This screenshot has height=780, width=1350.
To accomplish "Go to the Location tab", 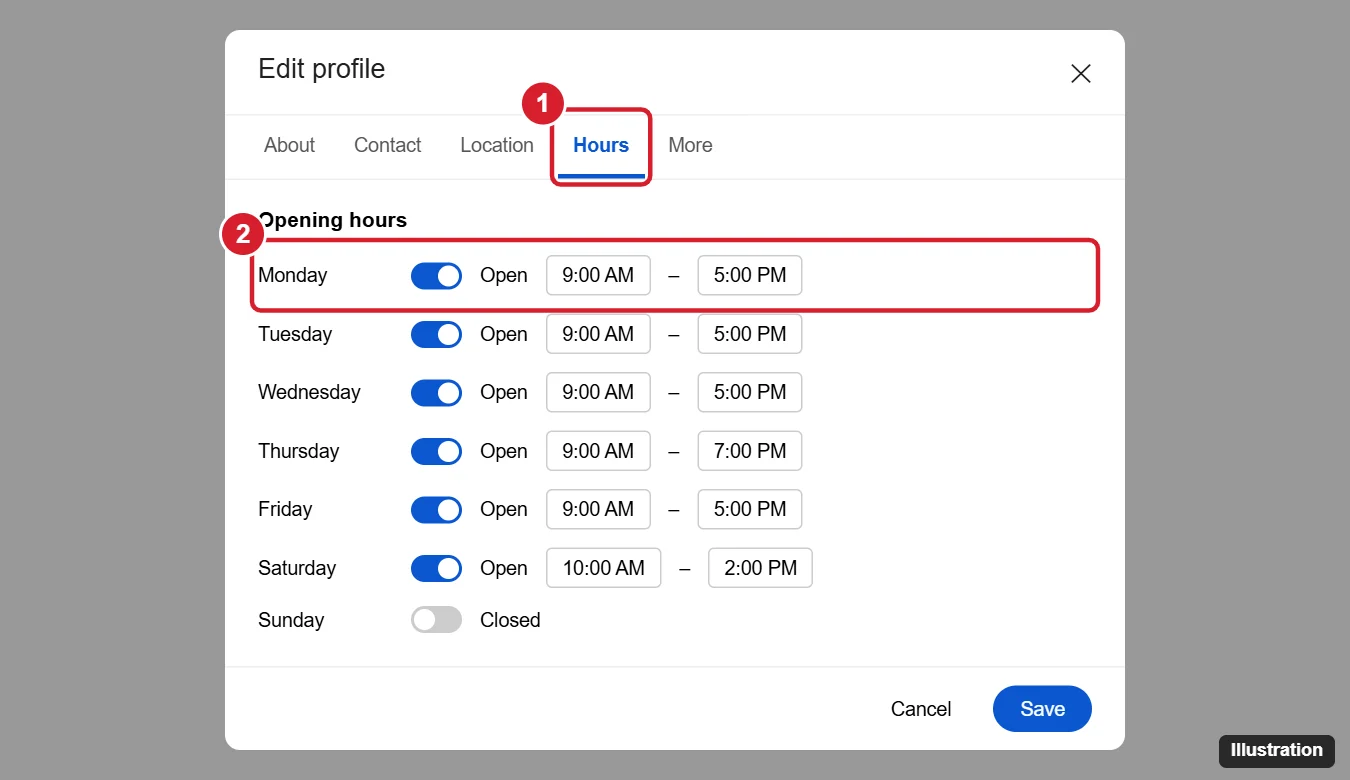I will point(497,145).
